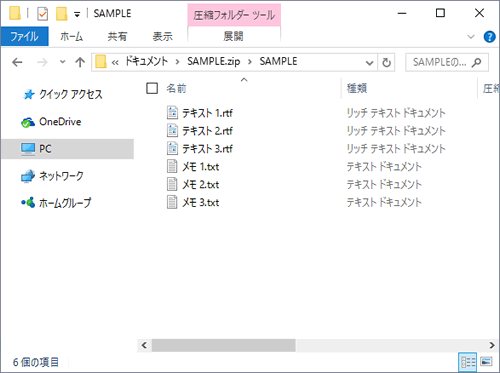Click the folder icon in the address bar
500x373 pixels.
101,62
